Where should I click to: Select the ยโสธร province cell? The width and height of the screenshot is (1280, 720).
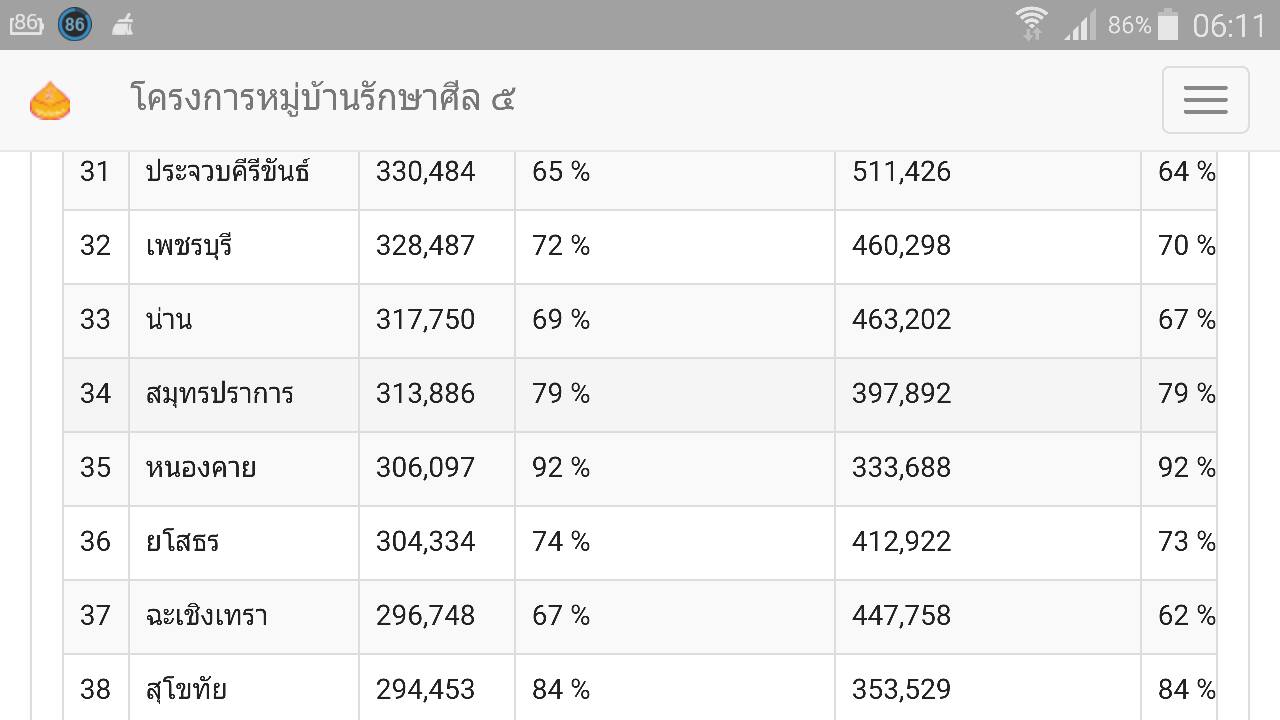244,543
